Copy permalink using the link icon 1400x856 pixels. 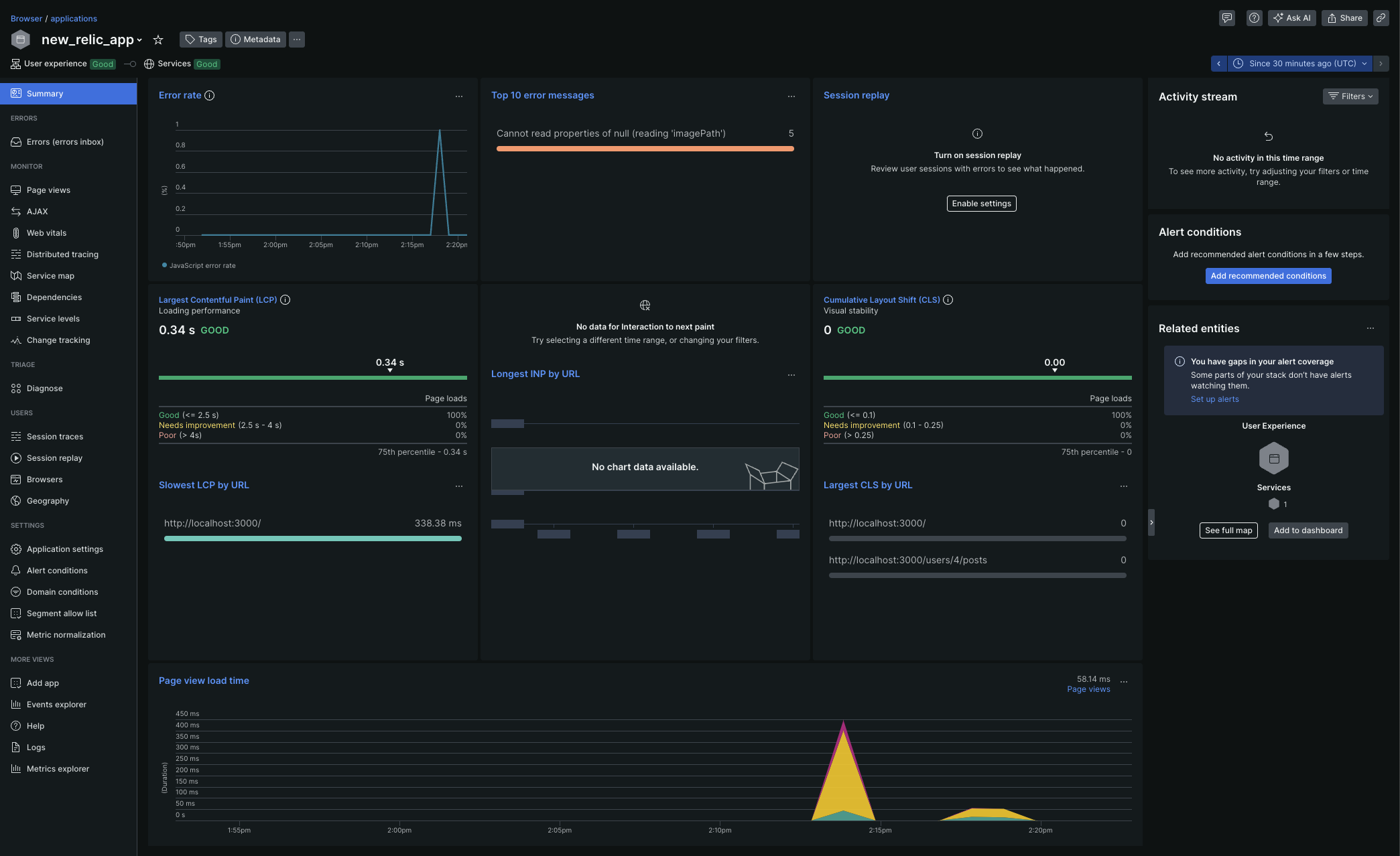coord(1381,18)
